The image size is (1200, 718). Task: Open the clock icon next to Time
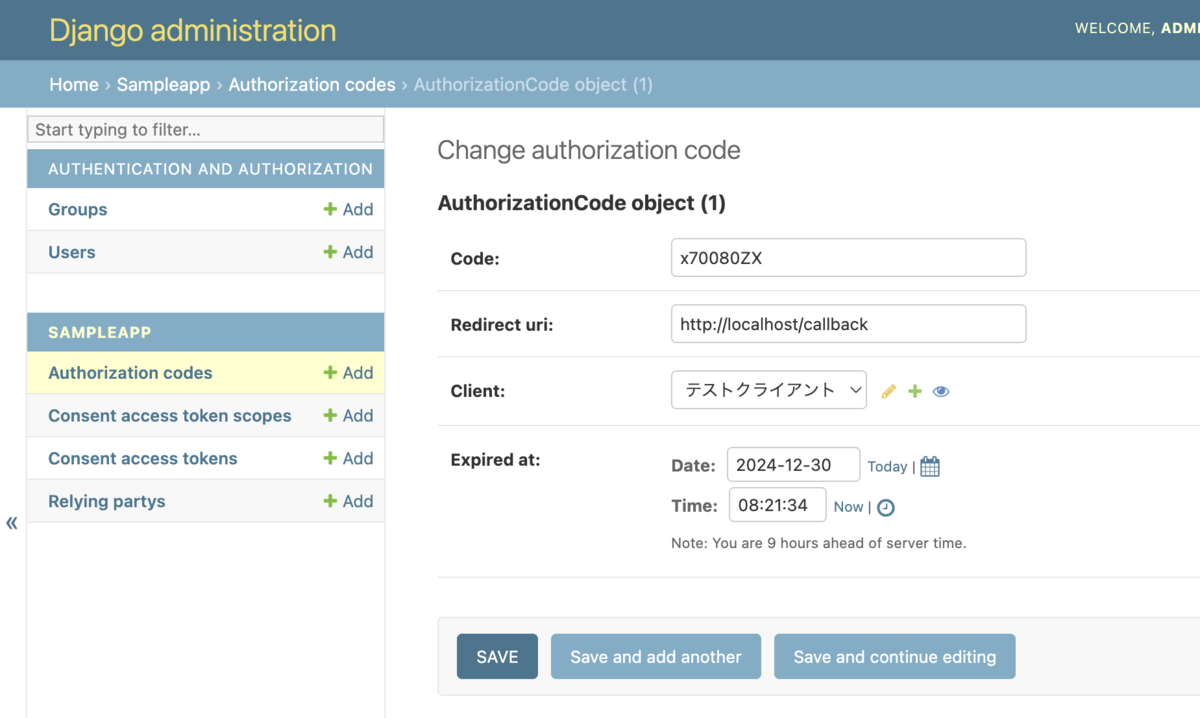[x=886, y=508]
